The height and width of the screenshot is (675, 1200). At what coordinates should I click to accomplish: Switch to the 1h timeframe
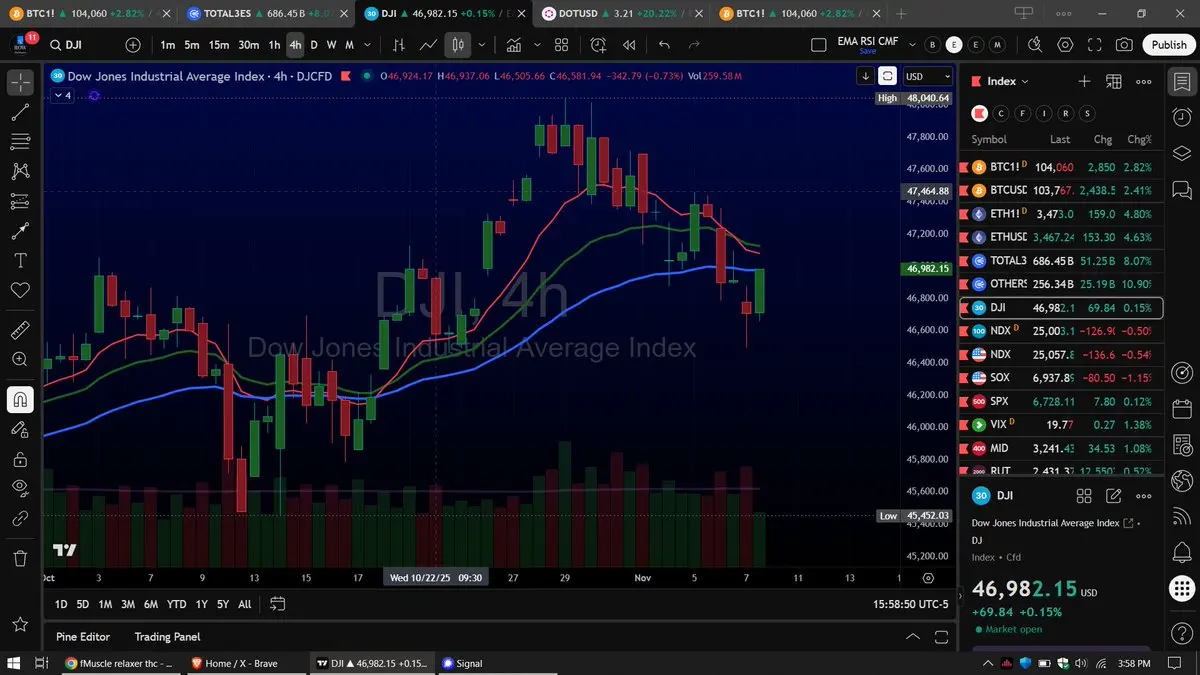[x=274, y=45]
